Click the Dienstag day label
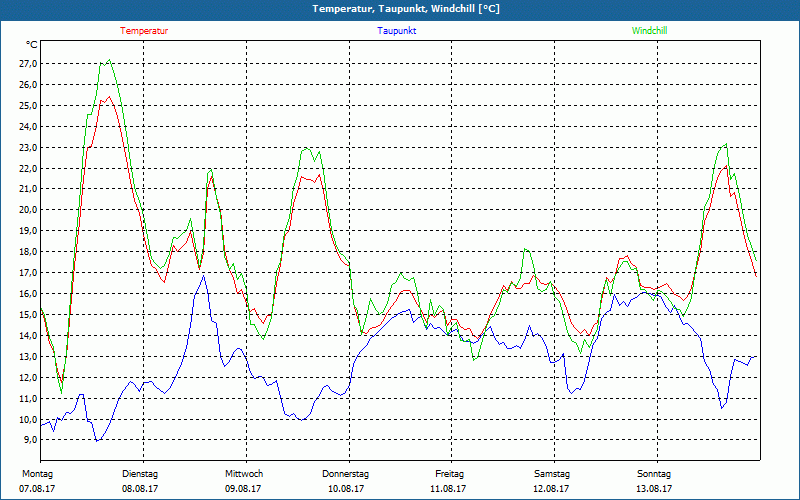 tap(140, 474)
